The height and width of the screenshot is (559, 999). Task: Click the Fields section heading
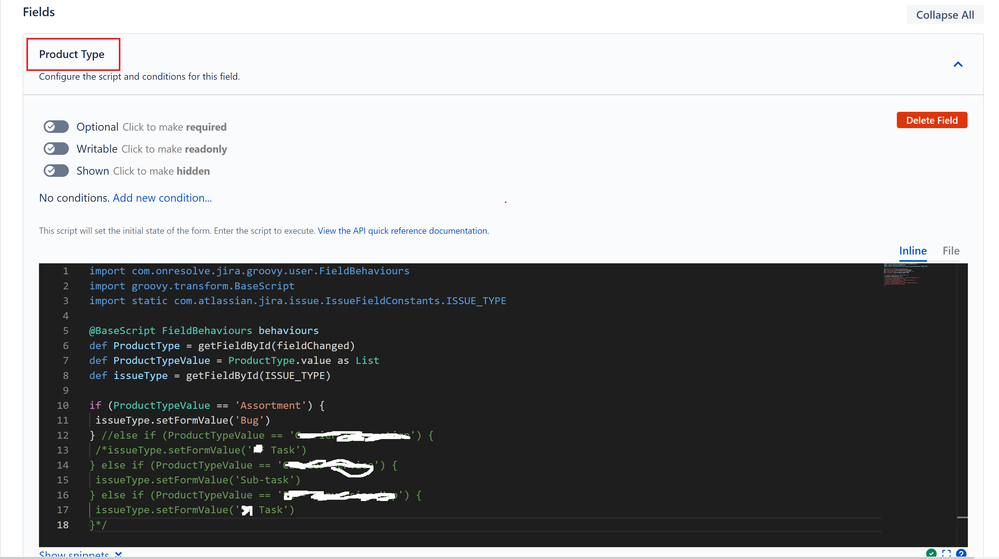39,12
